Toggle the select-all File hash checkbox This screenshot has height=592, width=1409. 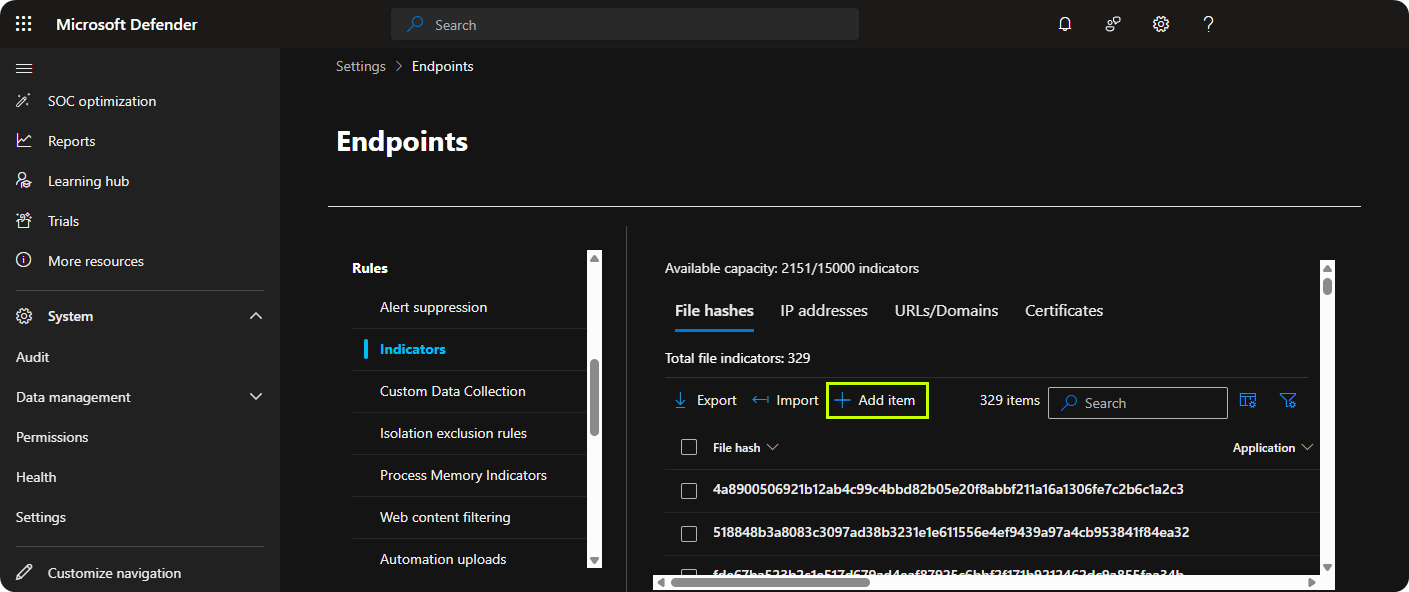click(x=689, y=447)
